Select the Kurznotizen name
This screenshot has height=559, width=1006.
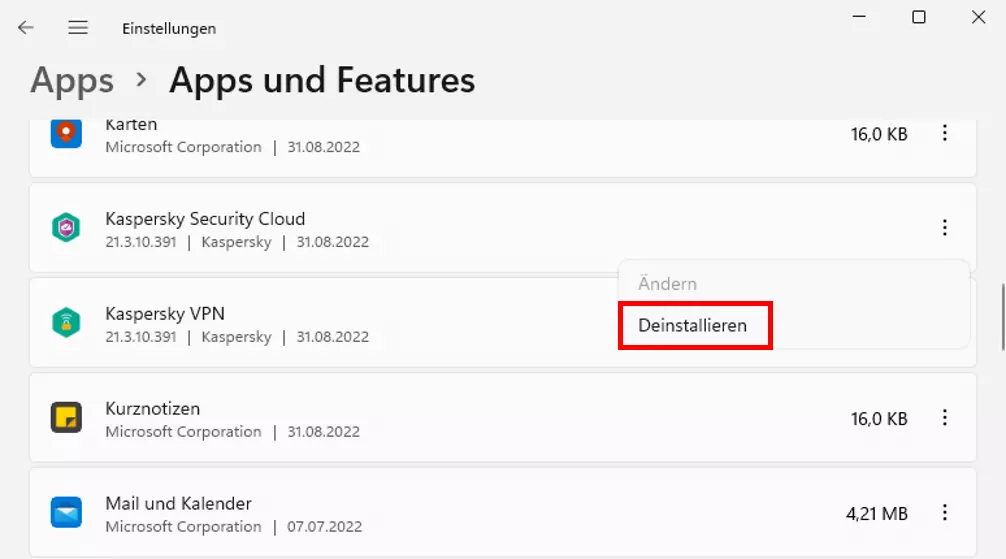pos(153,409)
